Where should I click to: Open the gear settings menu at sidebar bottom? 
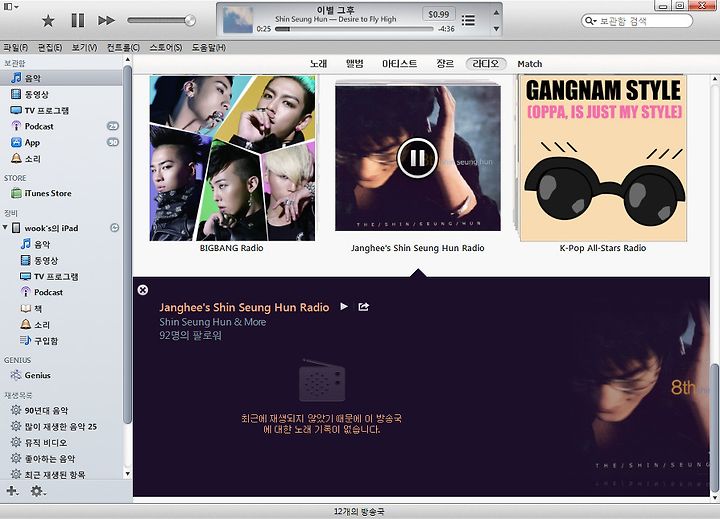[38, 491]
